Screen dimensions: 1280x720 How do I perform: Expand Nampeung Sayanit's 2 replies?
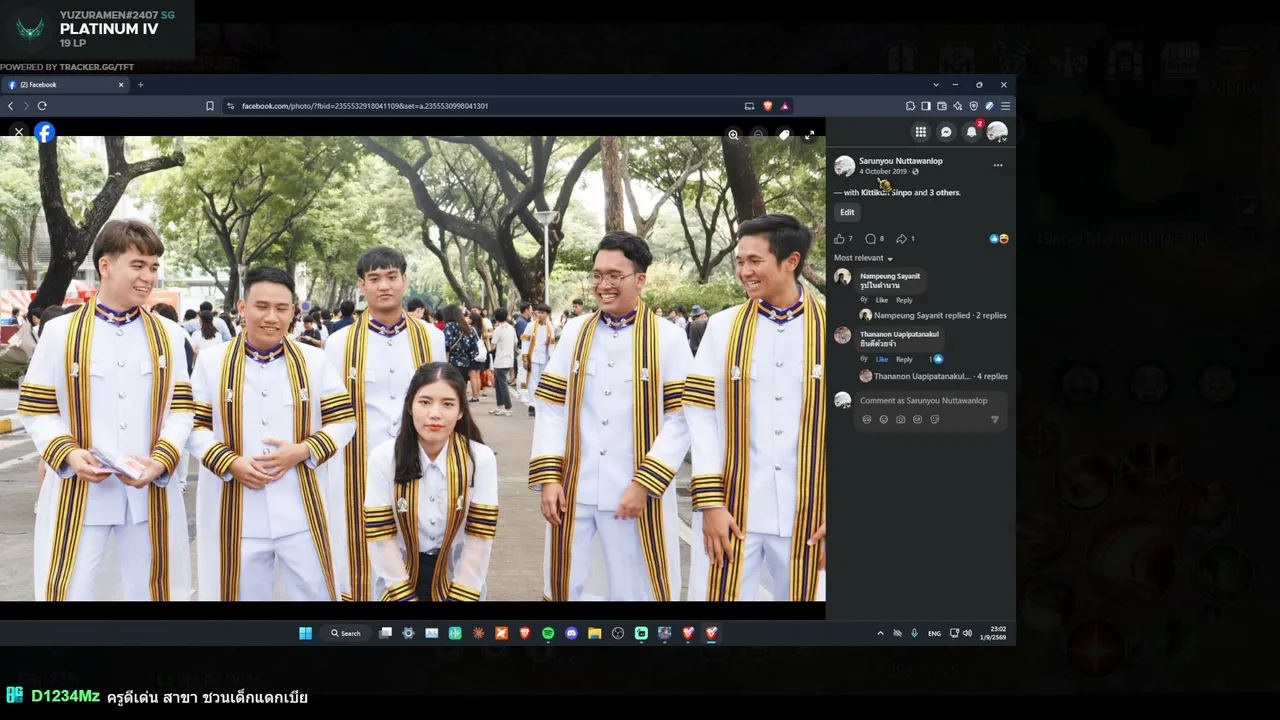pyautogui.click(x=940, y=315)
